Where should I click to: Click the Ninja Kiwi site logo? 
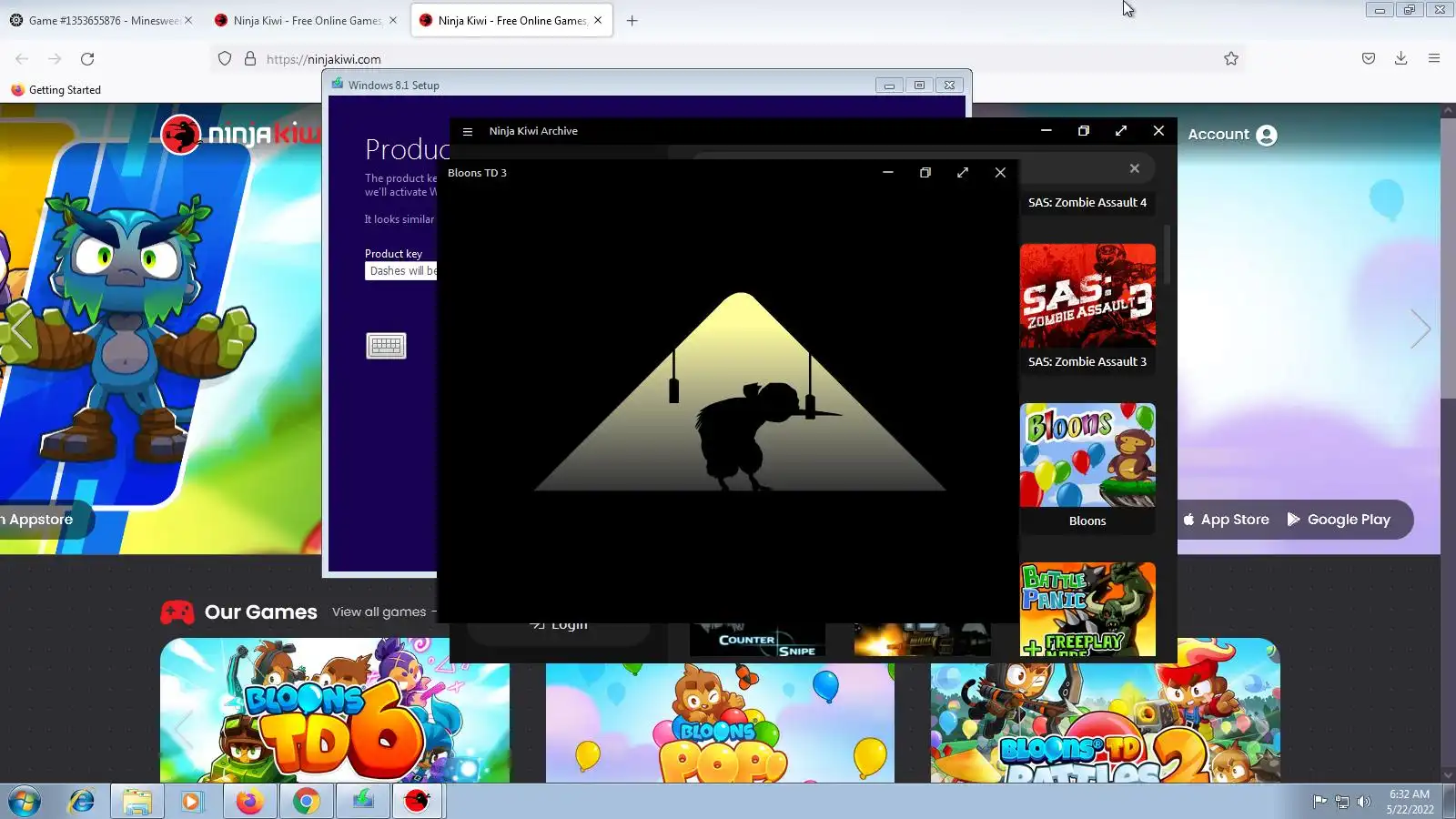[240, 135]
